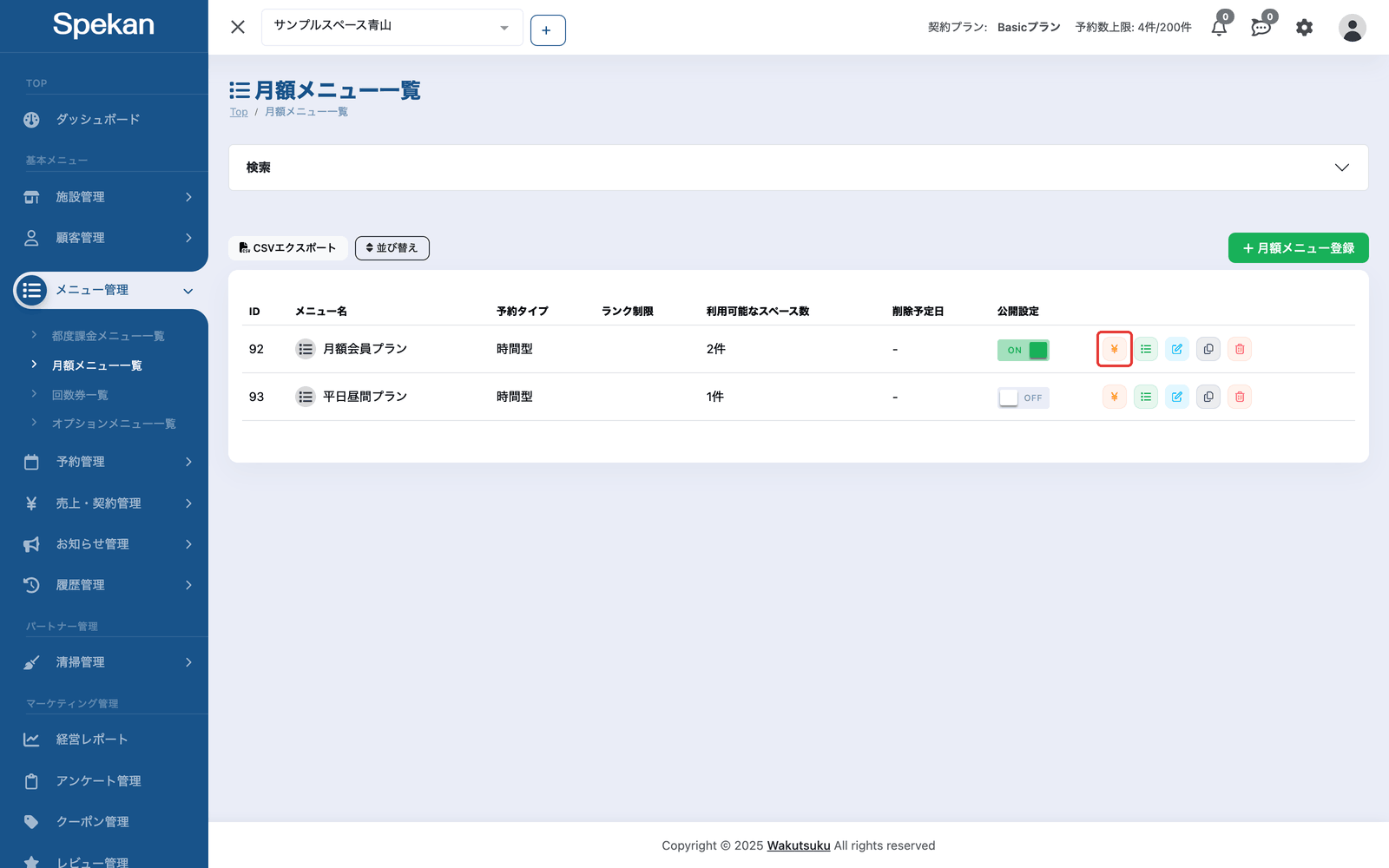Open pricing settings for 平日昼間プラン
Viewport: 1389px width, 868px height.
click(1115, 397)
